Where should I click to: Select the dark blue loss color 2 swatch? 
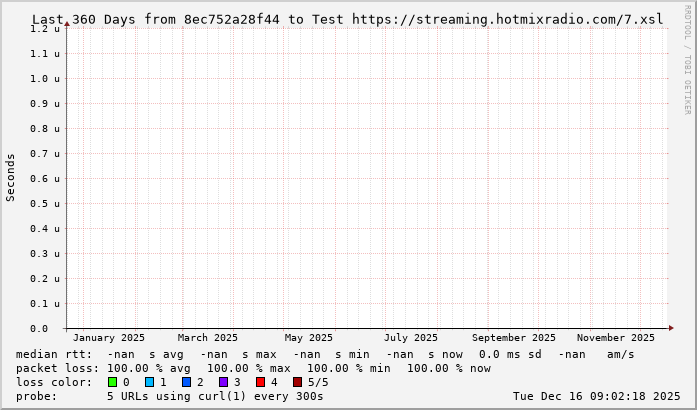[186, 382]
